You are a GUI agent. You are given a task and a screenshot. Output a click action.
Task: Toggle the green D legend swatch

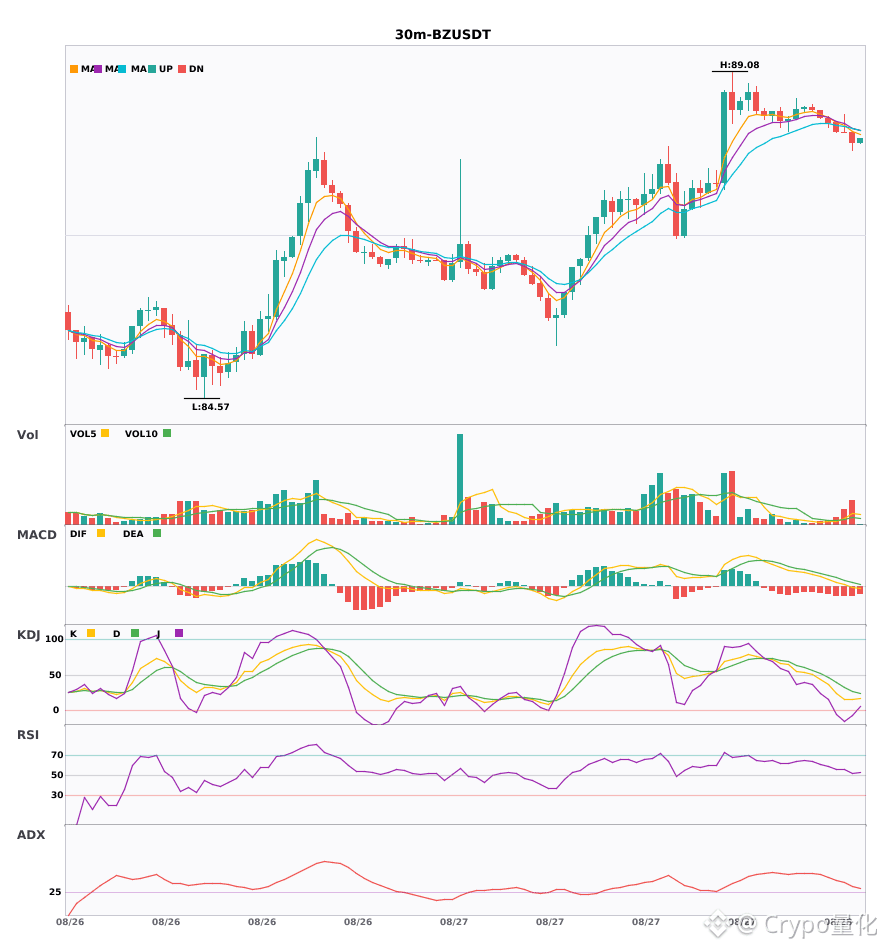pos(135,633)
